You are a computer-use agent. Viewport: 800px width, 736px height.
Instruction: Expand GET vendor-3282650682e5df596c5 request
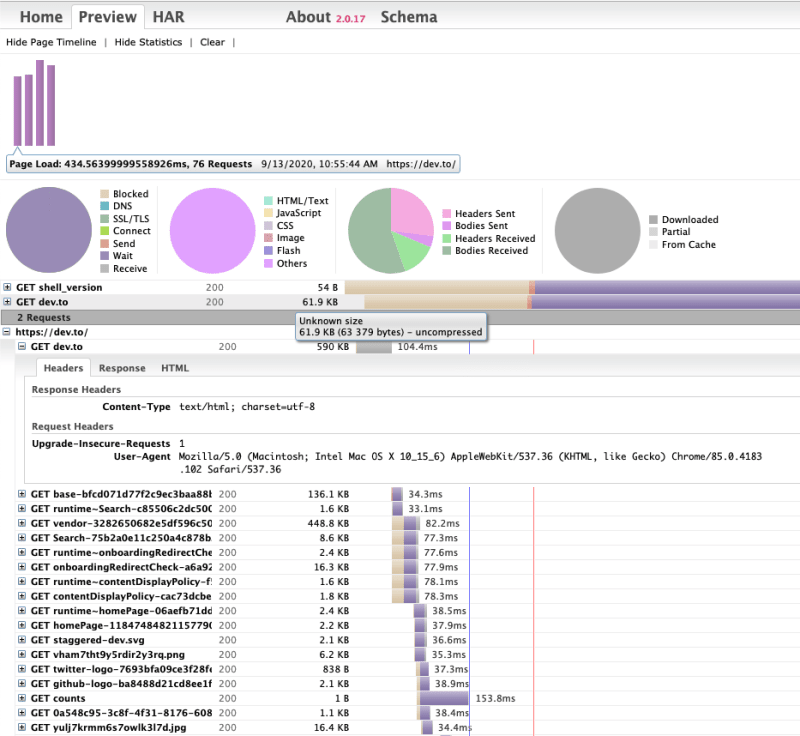(22, 523)
